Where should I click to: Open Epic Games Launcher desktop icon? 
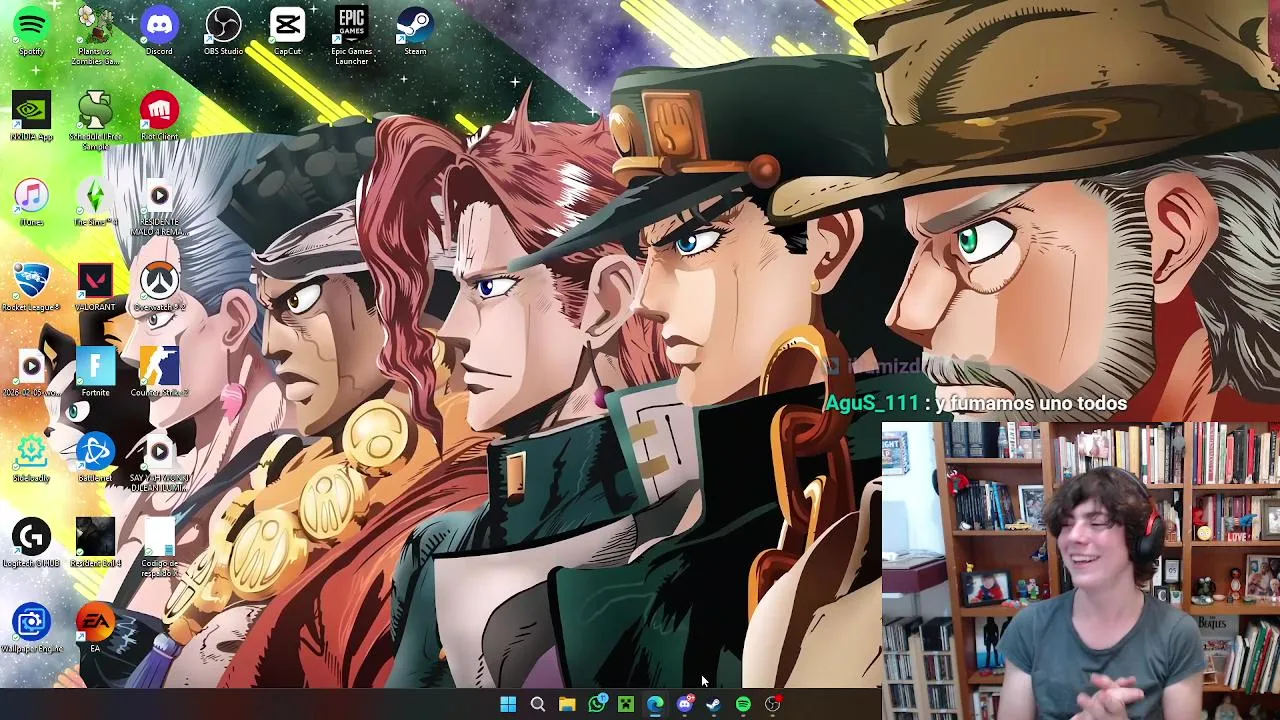click(x=351, y=36)
